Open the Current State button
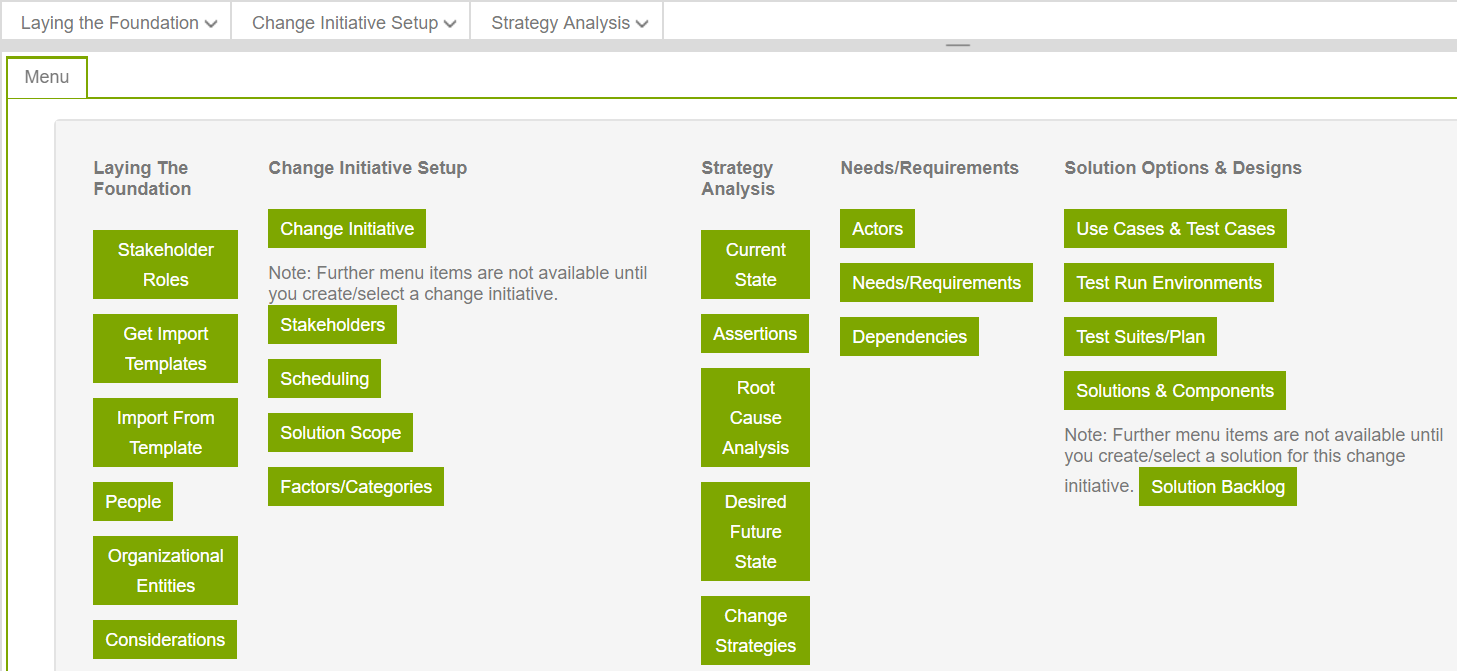The width and height of the screenshot is (1457, 671). point(755,265)
